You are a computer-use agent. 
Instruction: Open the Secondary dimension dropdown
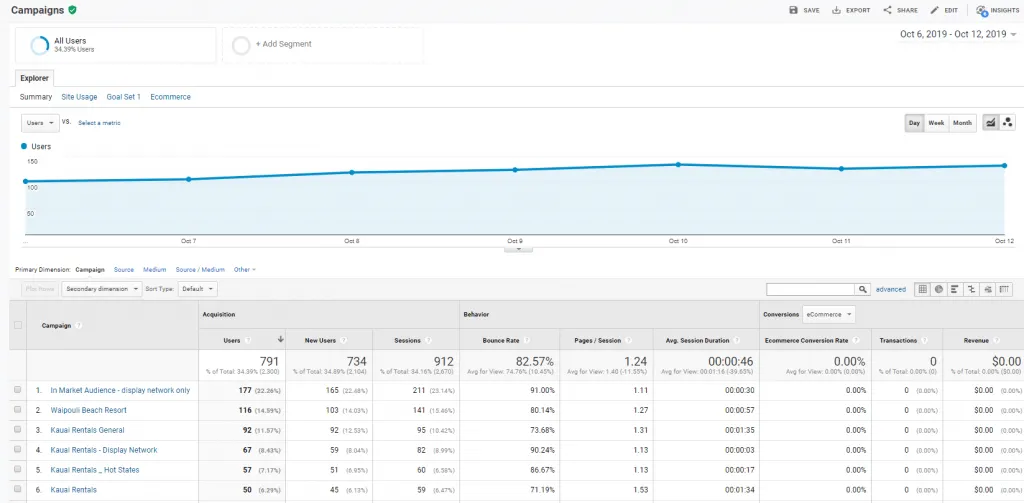(x=100, y=289)
